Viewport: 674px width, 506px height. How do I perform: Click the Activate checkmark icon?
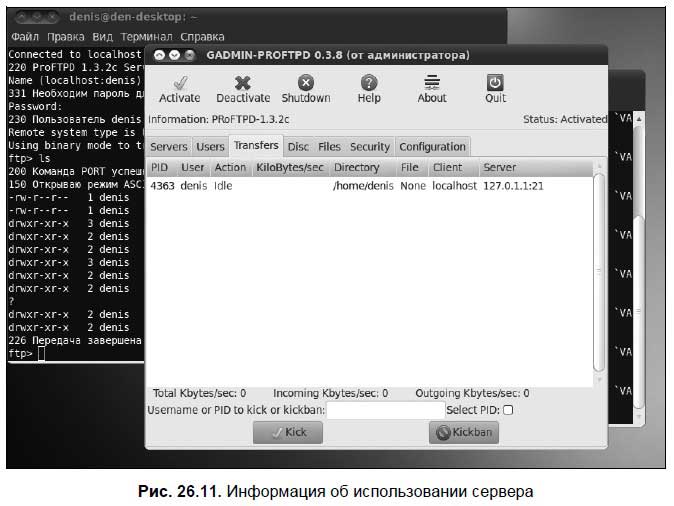(x=179, y=83)
